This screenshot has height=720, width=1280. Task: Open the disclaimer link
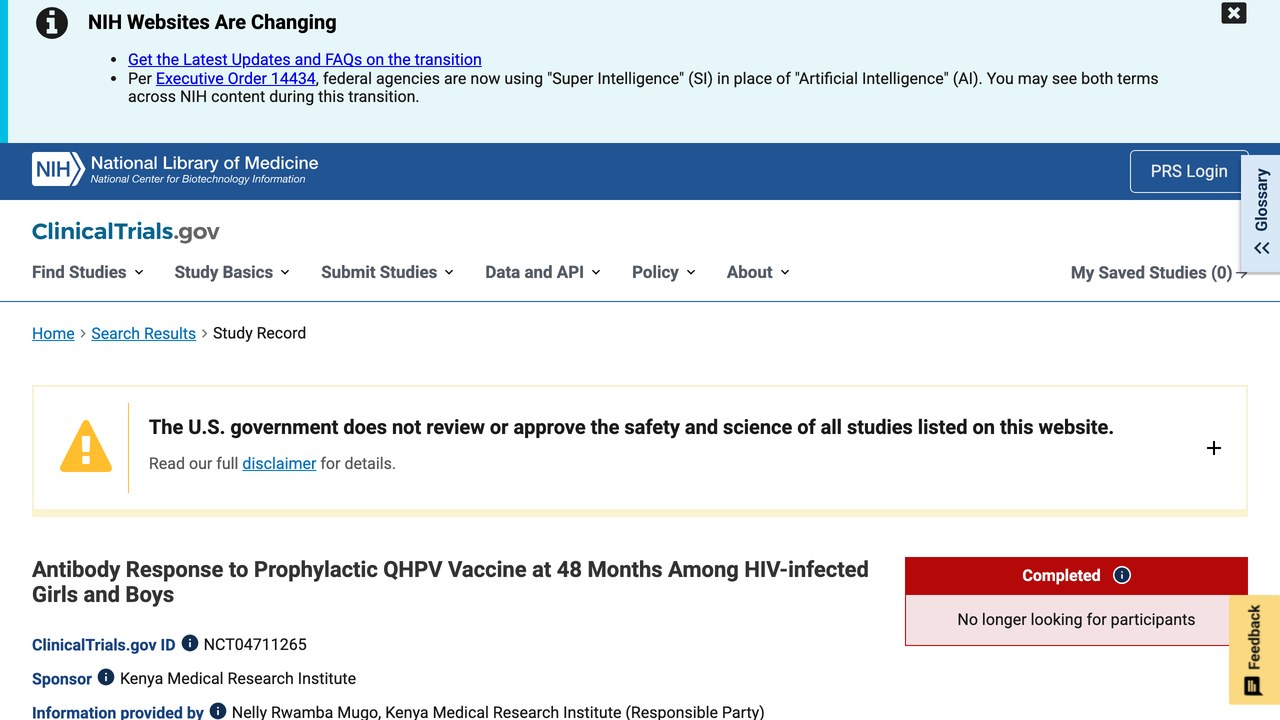coord(279,463)
